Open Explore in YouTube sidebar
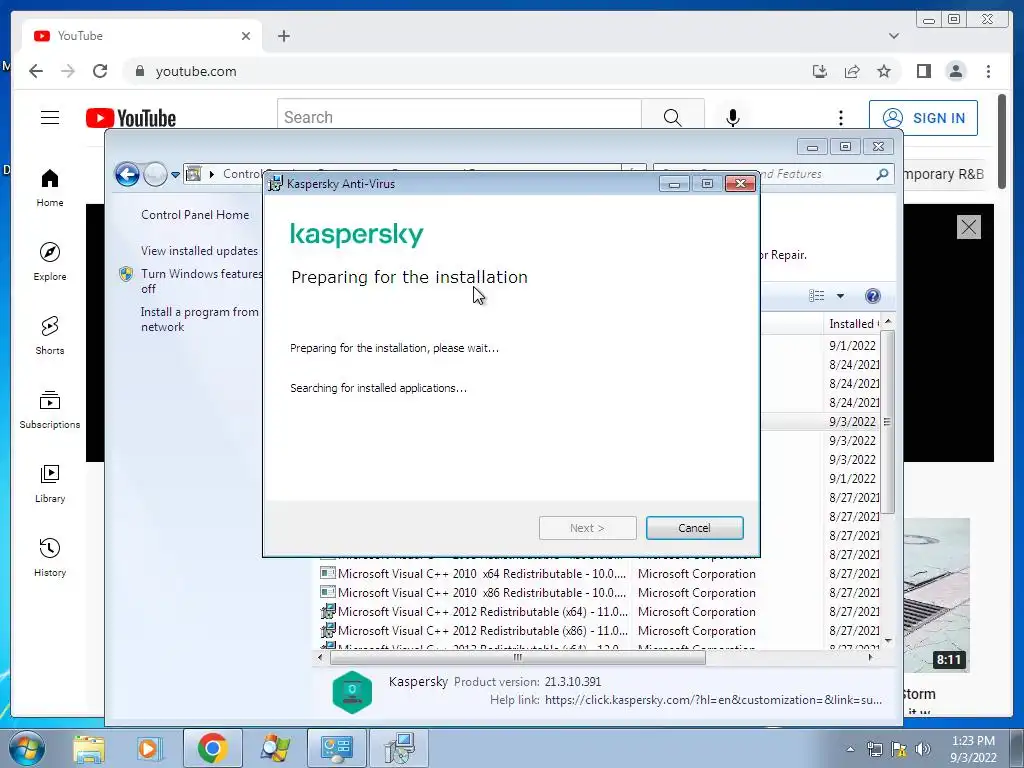 point(50,262)
